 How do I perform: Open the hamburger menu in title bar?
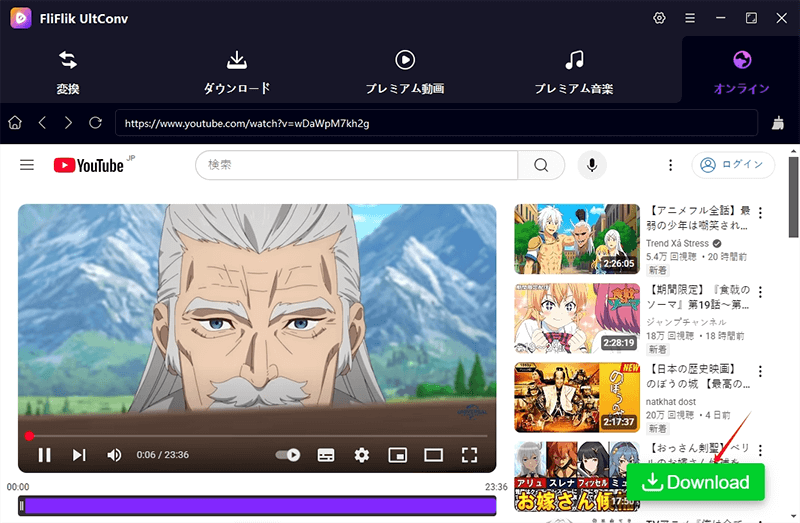pyautogui.click(x=690, y=18)
